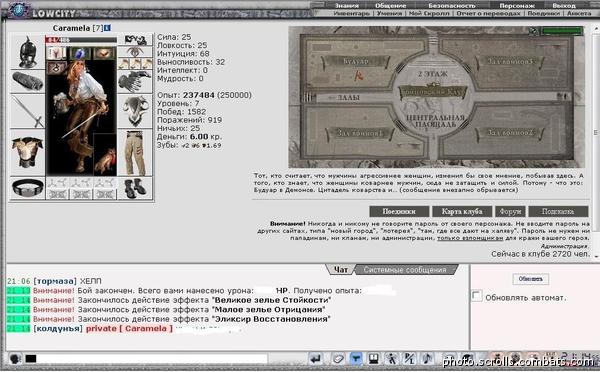Click the trousers equipment slot
Image resolution: width=600 pixels, height=372 pixels.
pos(135,153)
